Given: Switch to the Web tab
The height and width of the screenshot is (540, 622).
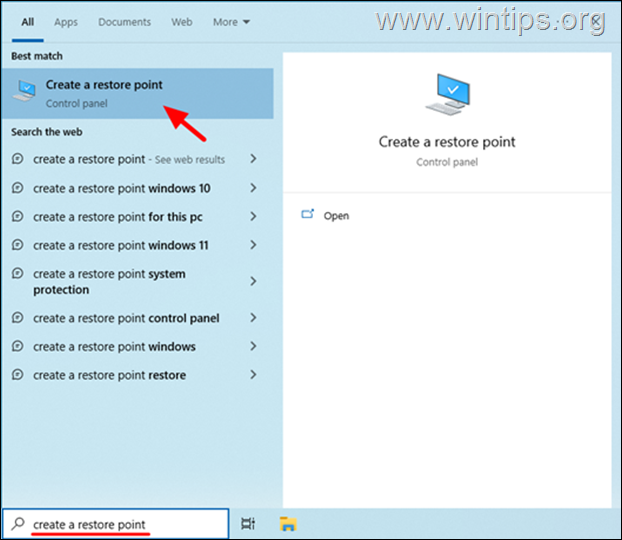Looking at the screenshot, I should coord(182,22).
